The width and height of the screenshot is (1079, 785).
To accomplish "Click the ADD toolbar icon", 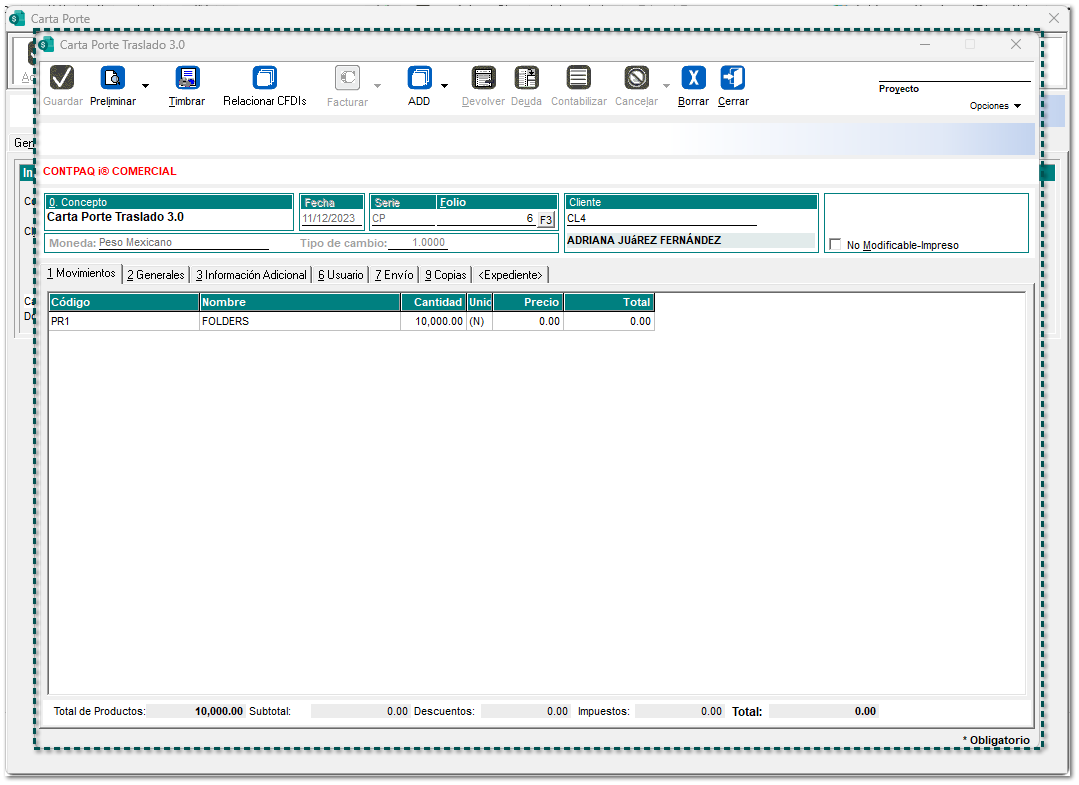I will 419,78.
